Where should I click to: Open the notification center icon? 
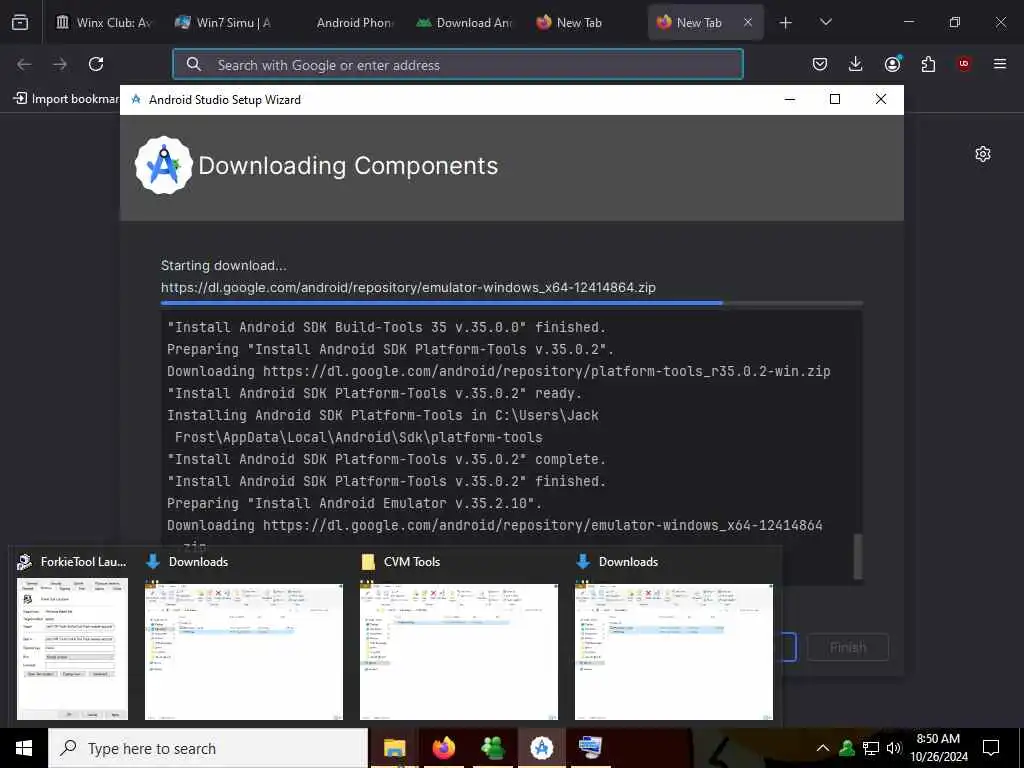(991, 748)
